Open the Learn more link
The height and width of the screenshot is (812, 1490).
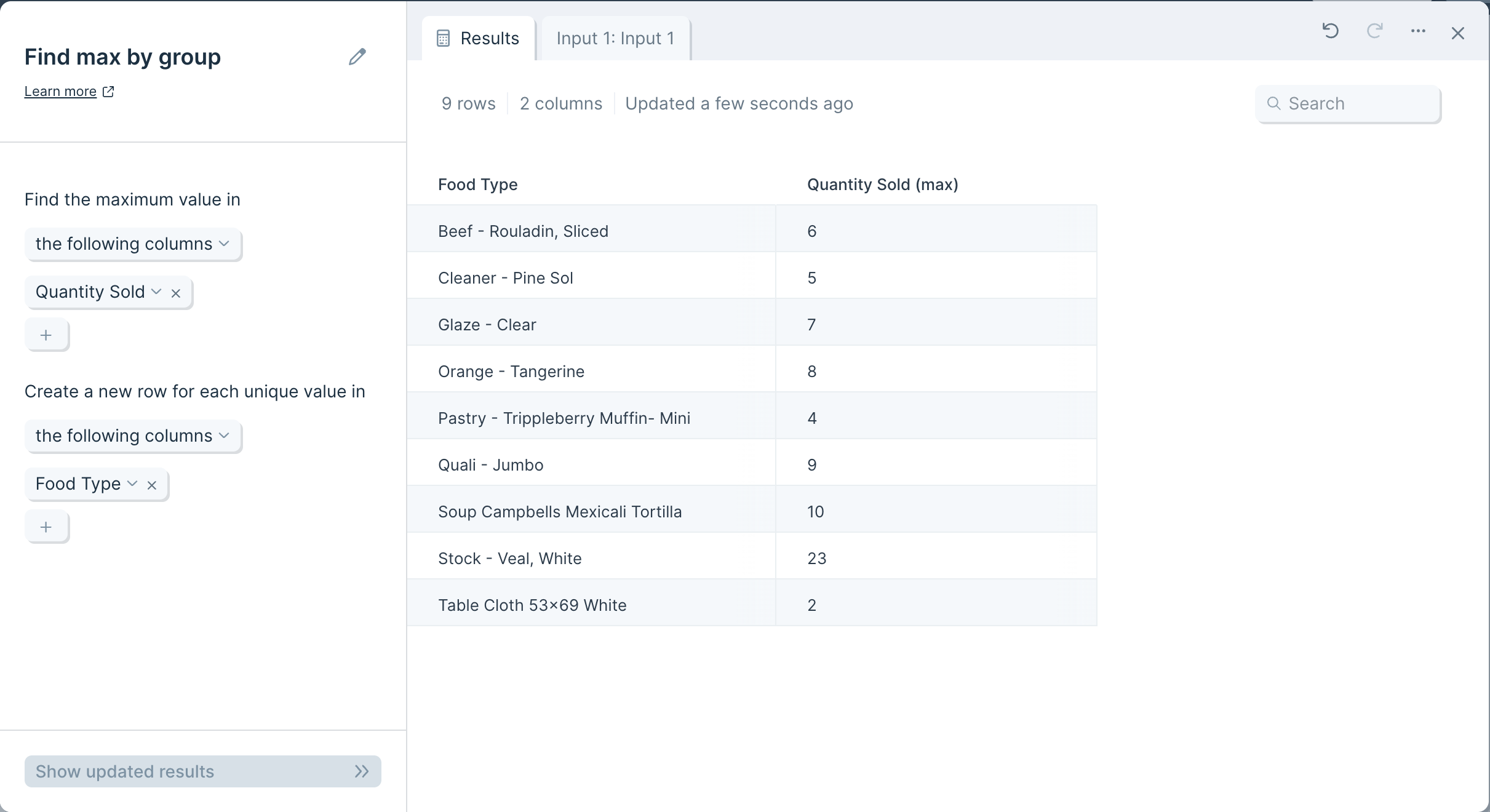point(60,91)
